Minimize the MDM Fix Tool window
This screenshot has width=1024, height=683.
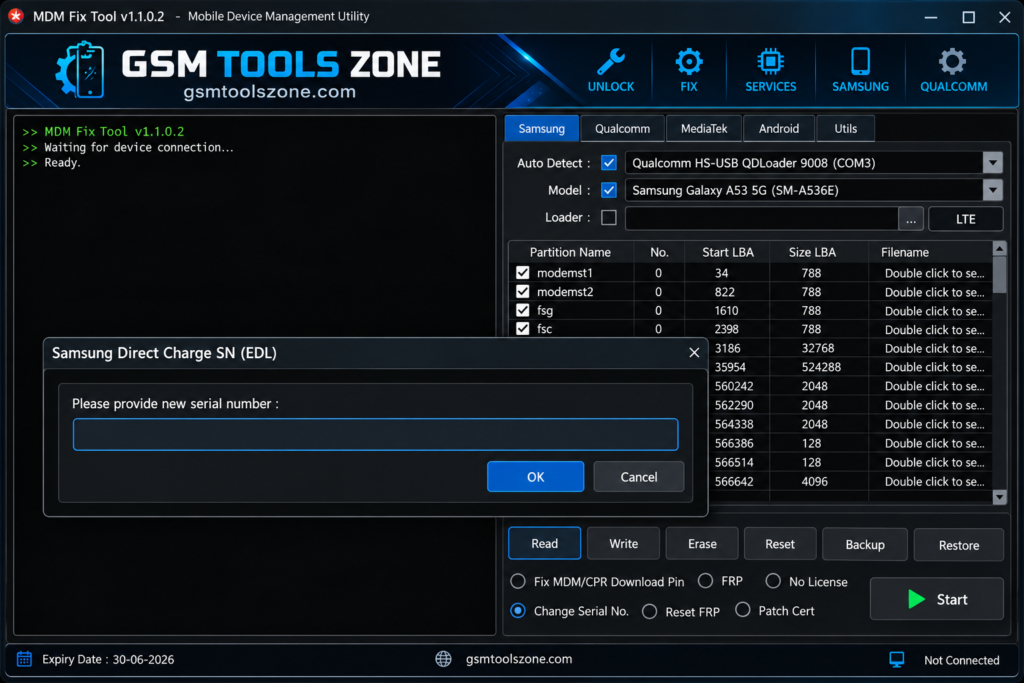coord(931,17)
